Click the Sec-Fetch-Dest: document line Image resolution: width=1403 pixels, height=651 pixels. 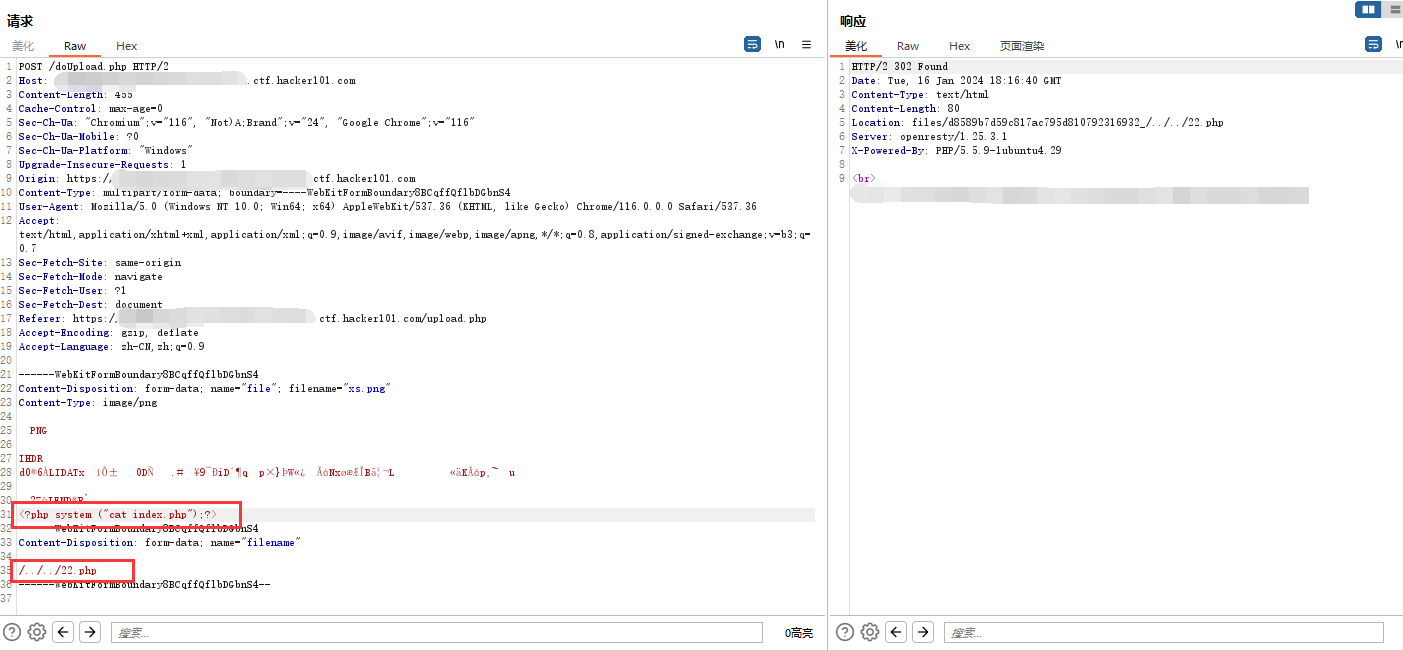point(90,304)
